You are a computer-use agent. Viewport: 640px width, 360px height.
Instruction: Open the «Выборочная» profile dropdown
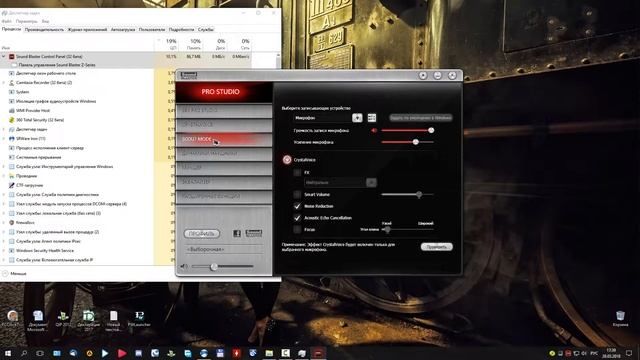224,249
